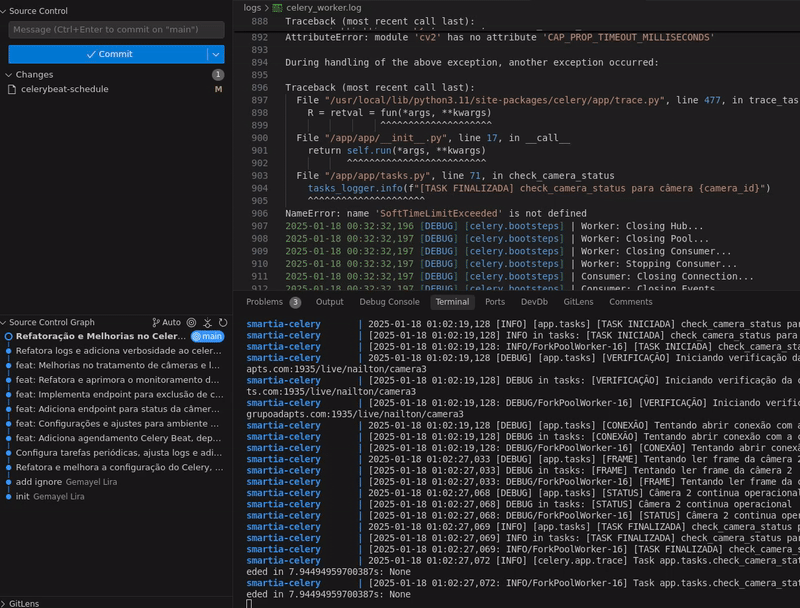Select commit feat: Configurações e ajustes para ambiente
Viewport: 800px width, 608px height.
117,423
